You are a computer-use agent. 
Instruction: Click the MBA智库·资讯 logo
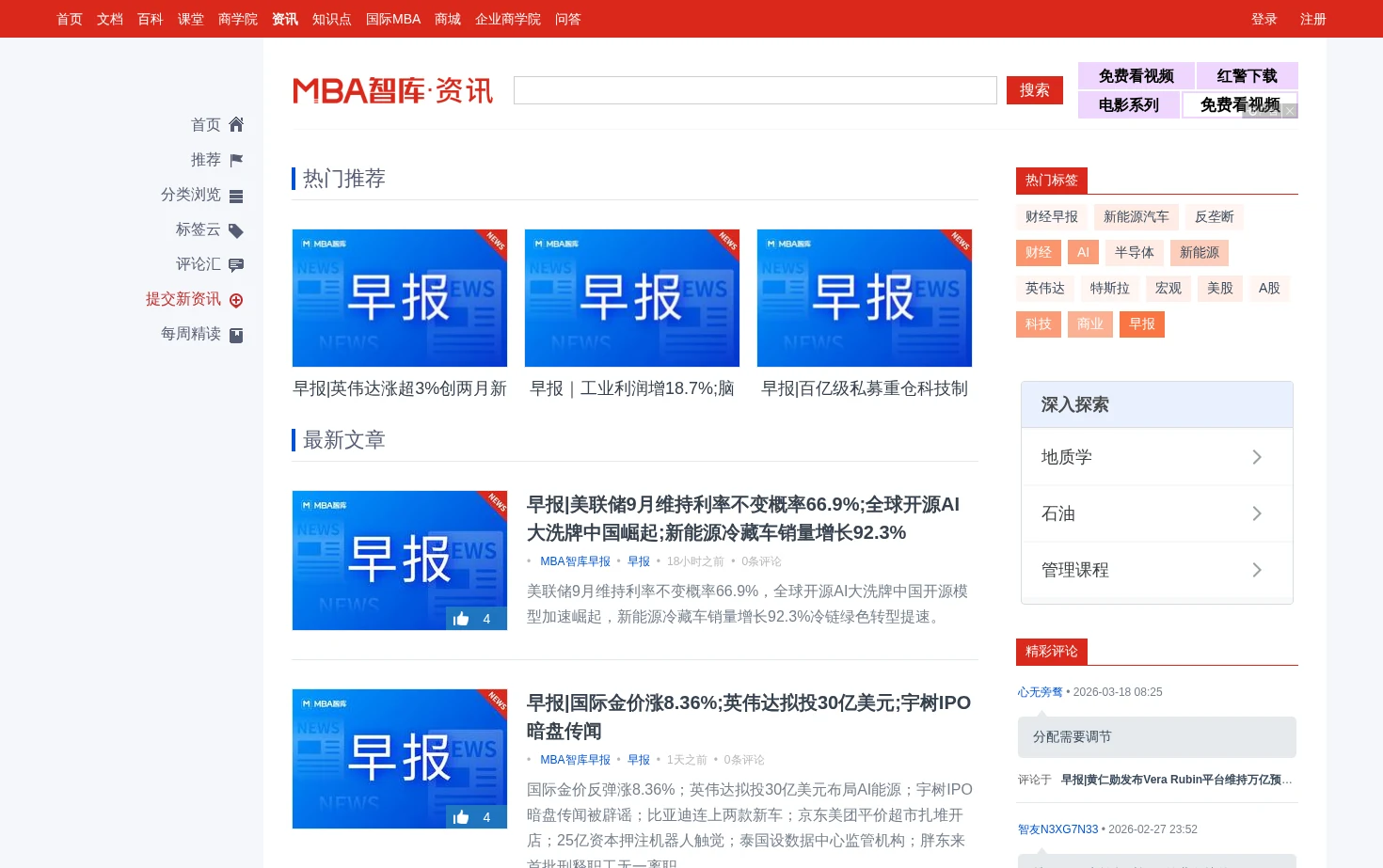pos(392,90)
